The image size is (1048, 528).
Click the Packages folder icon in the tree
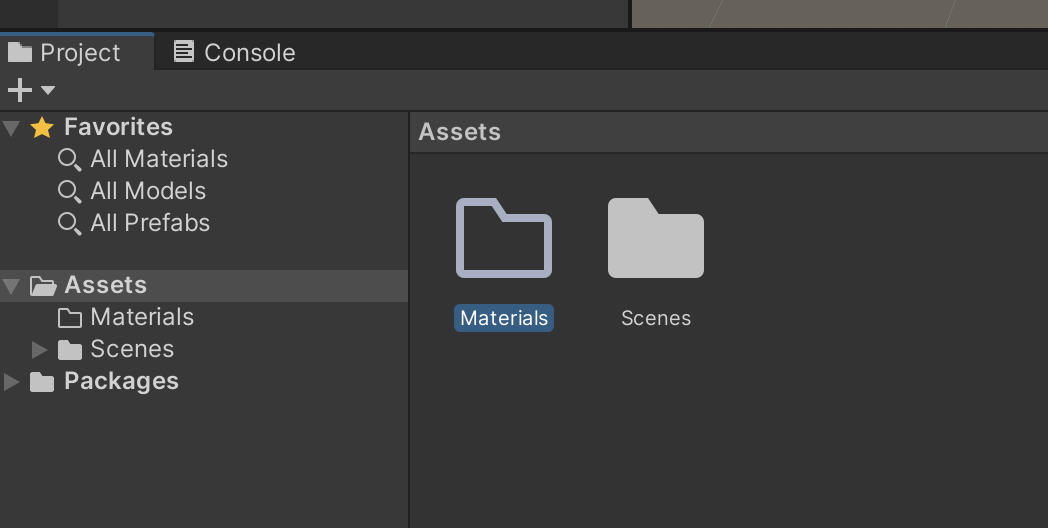click(41, 382)
